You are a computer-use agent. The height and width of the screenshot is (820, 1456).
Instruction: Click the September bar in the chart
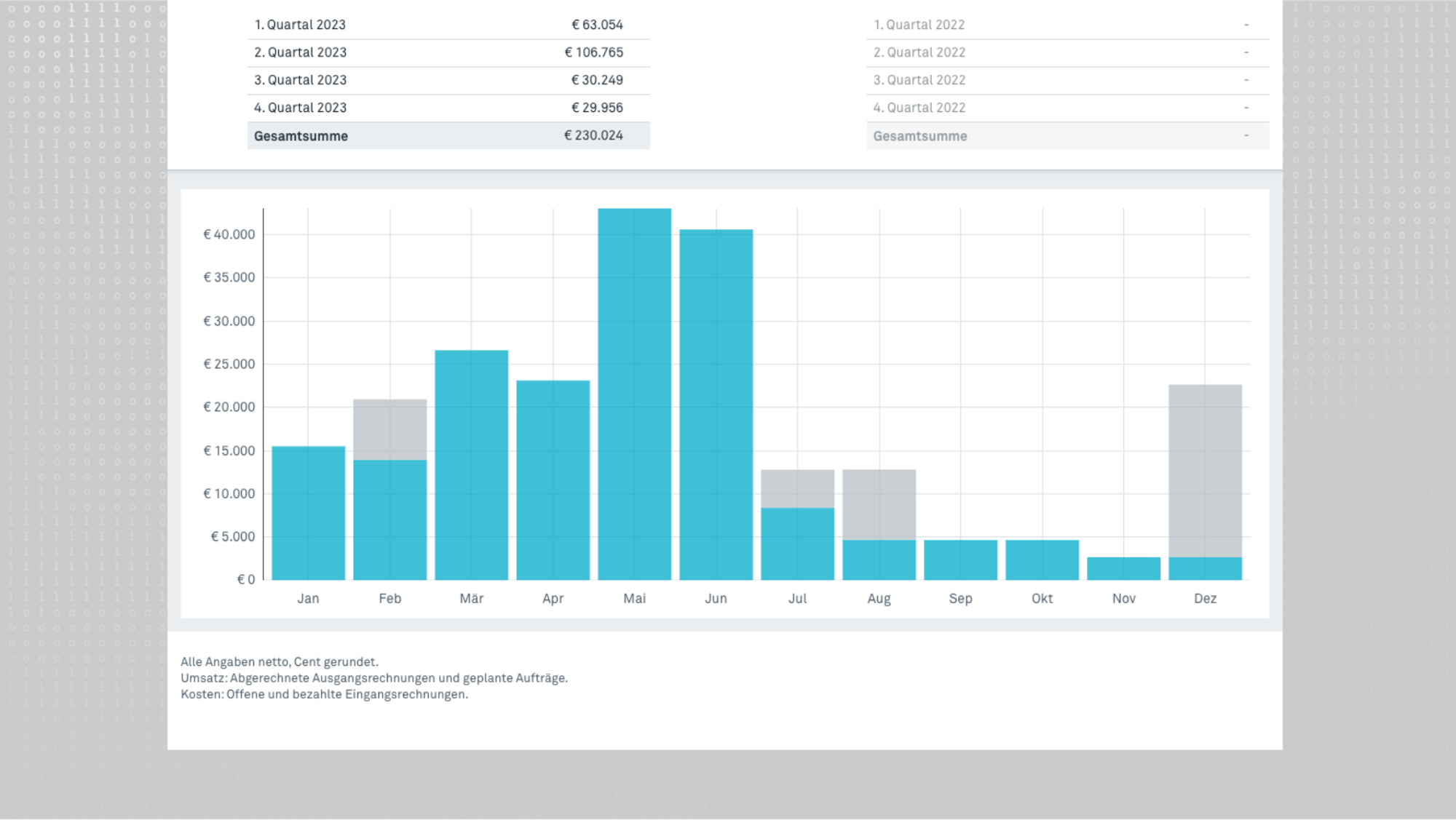click(x=961, y=560)
